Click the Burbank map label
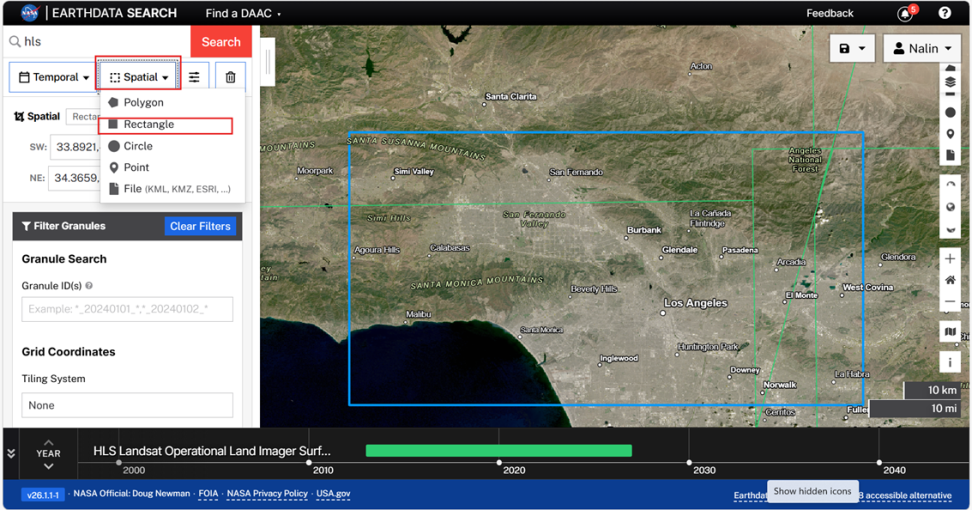Screen dimensions: 972x510 point(644,230)
